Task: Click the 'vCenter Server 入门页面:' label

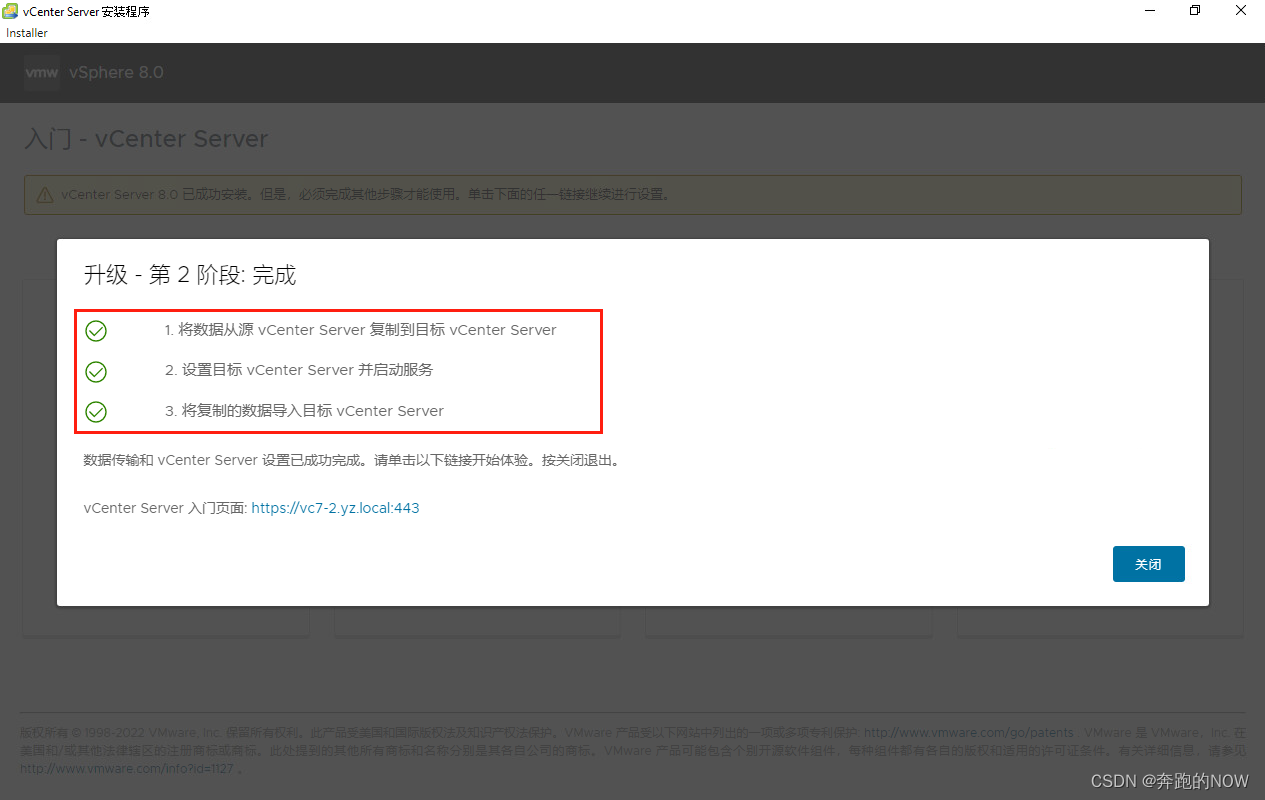Action: pos(165,508)
